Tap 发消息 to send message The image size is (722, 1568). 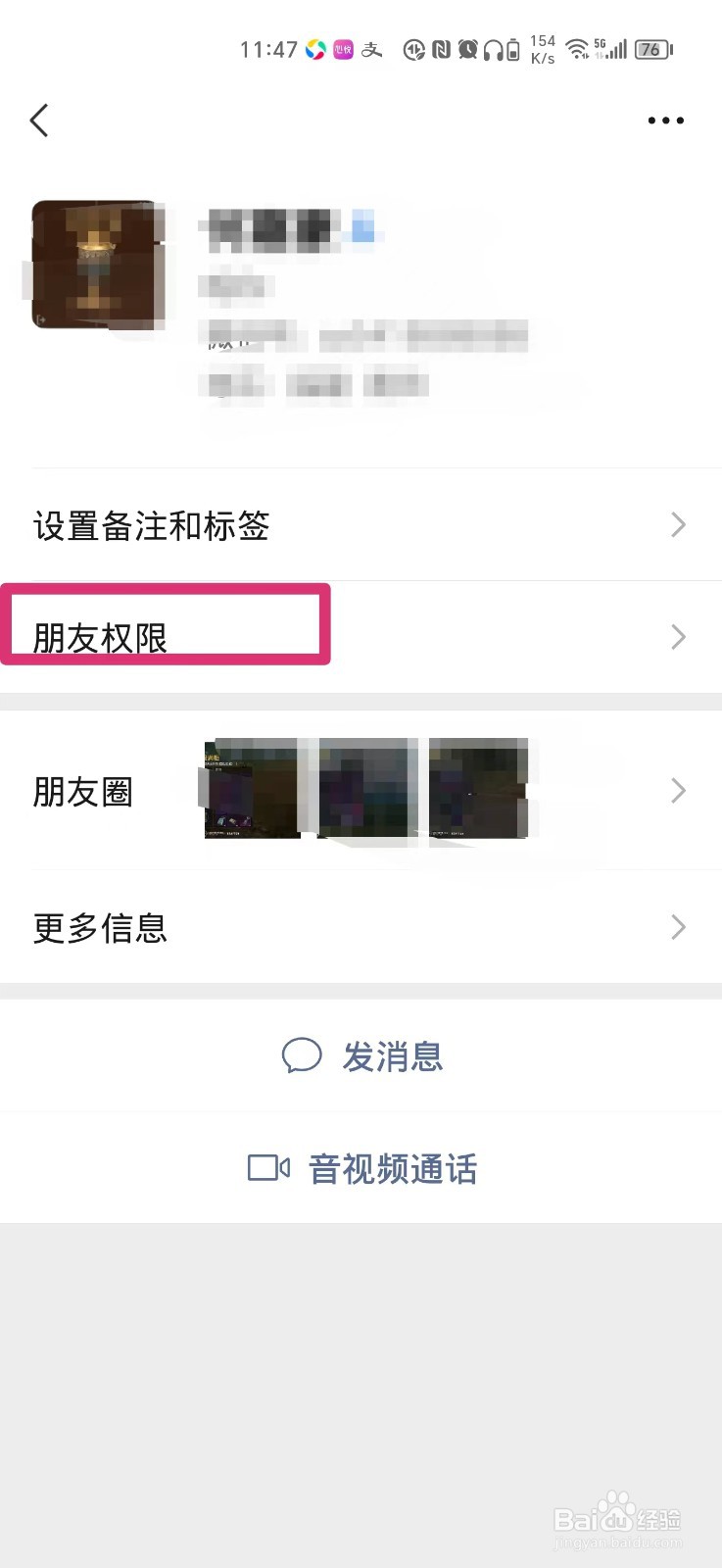[x=361, y=1056]
